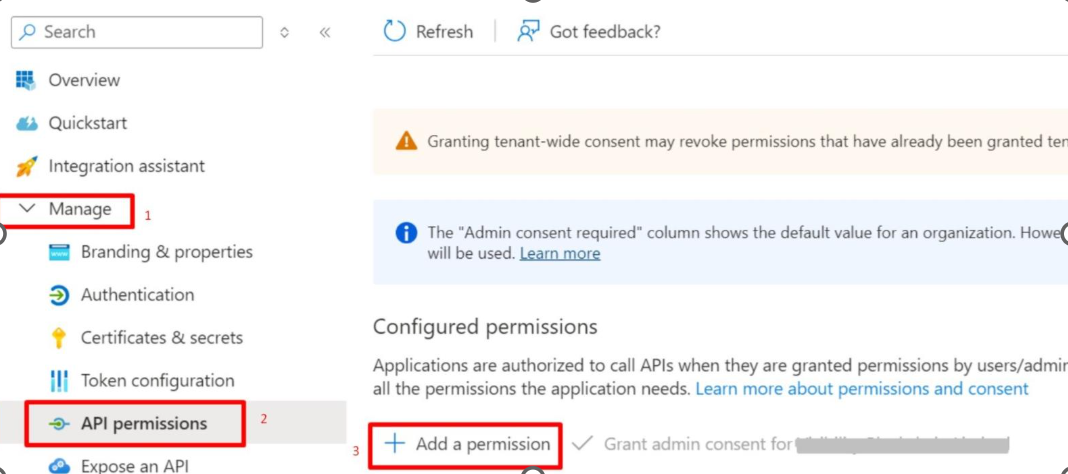Open the Authentication menu item
This screenshot has width=1068, height=474.
point(137,295)
